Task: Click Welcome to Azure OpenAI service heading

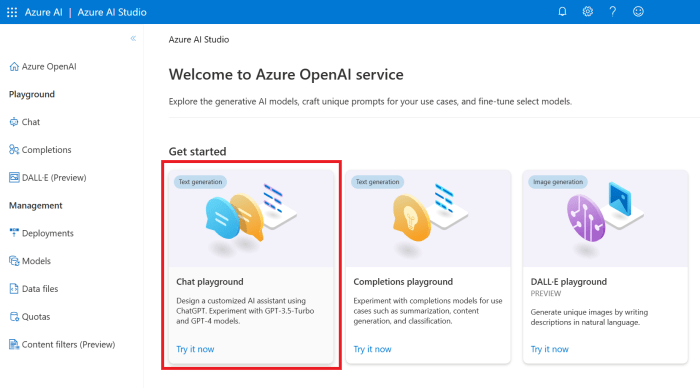Action: pos(286,74)
